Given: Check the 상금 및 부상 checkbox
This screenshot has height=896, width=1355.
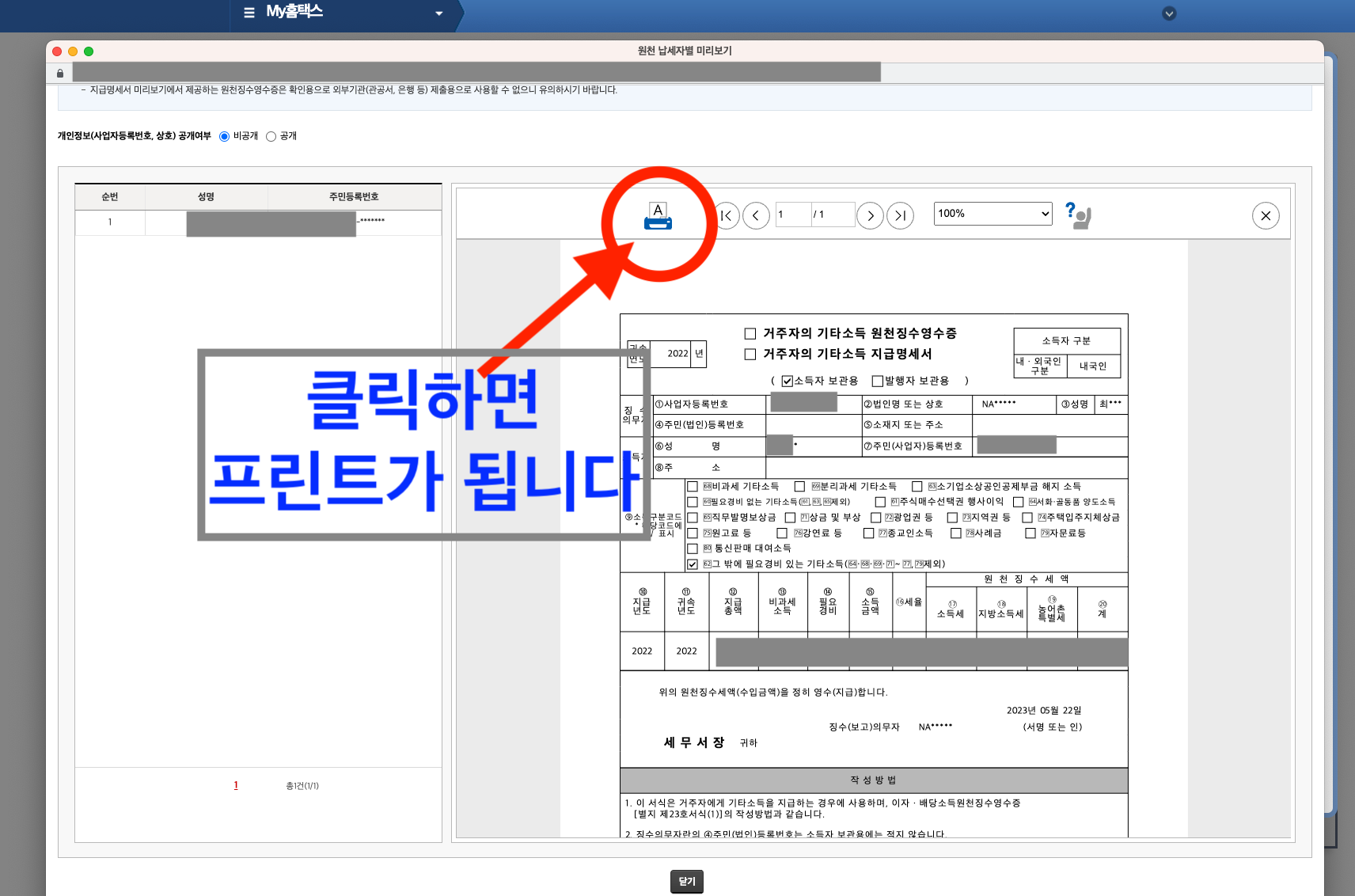Looking at the screenshot, I should [x=790, y=517].
